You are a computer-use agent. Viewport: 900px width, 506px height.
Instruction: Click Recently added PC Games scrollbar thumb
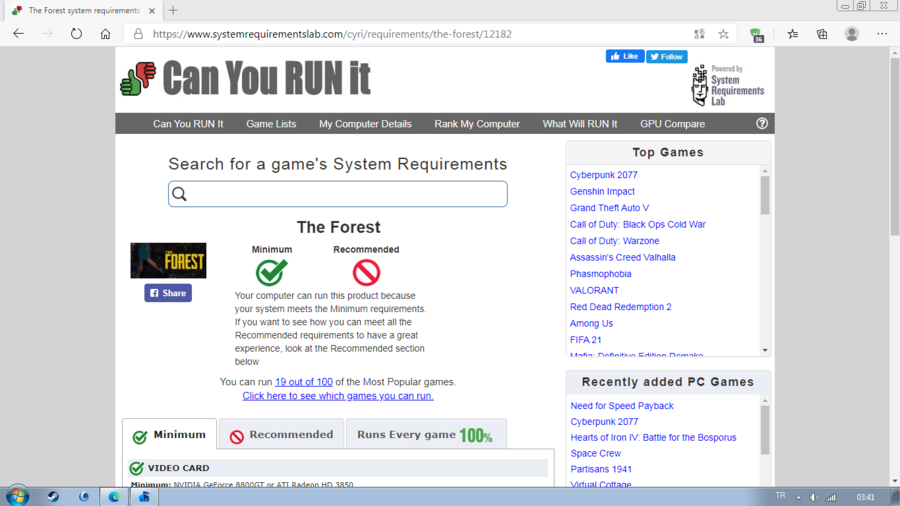coord(765,430)
